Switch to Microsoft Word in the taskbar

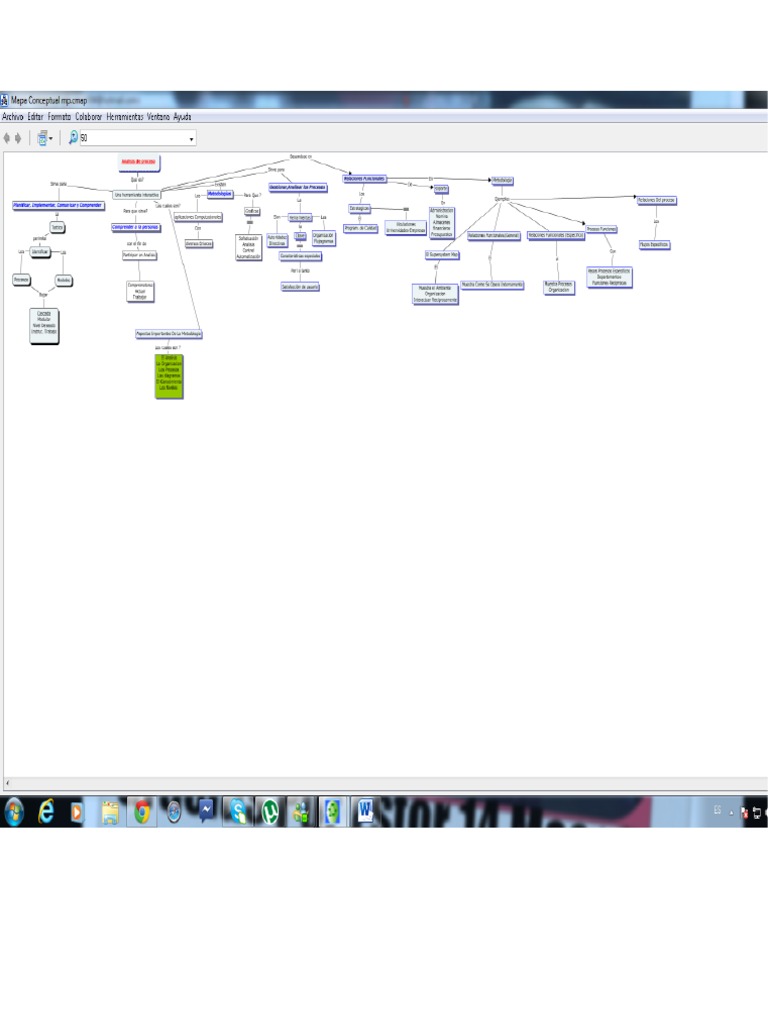tap(364, 812)
